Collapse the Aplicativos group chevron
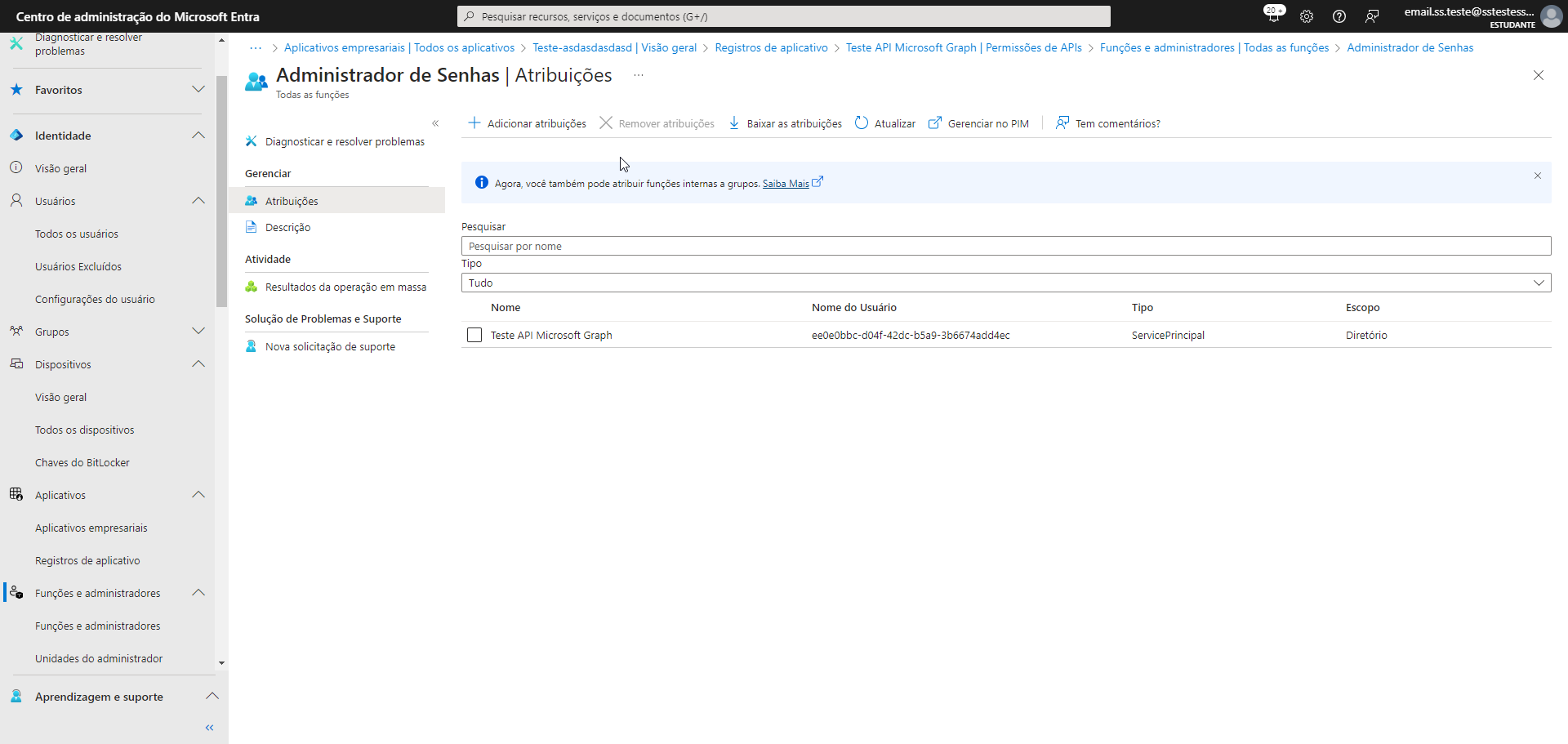 pyautogui.click(x=198, y=494)
